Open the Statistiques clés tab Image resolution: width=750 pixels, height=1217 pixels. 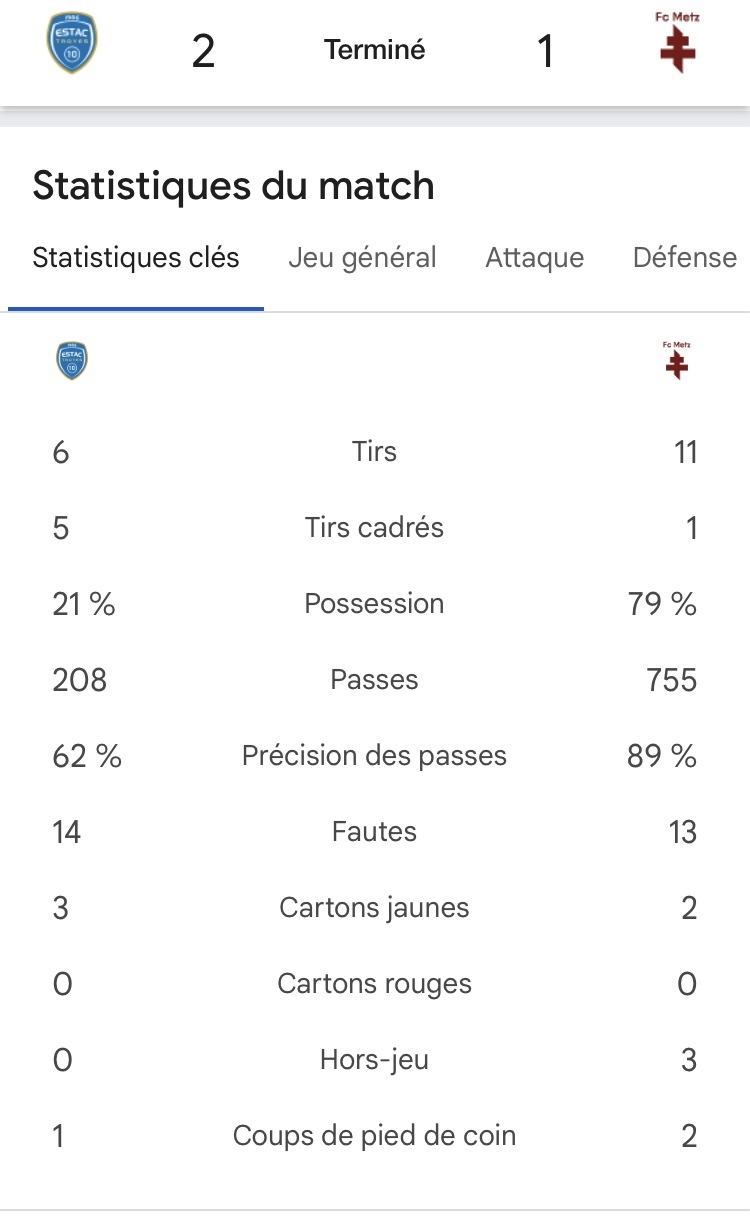(x=136, y=258)
